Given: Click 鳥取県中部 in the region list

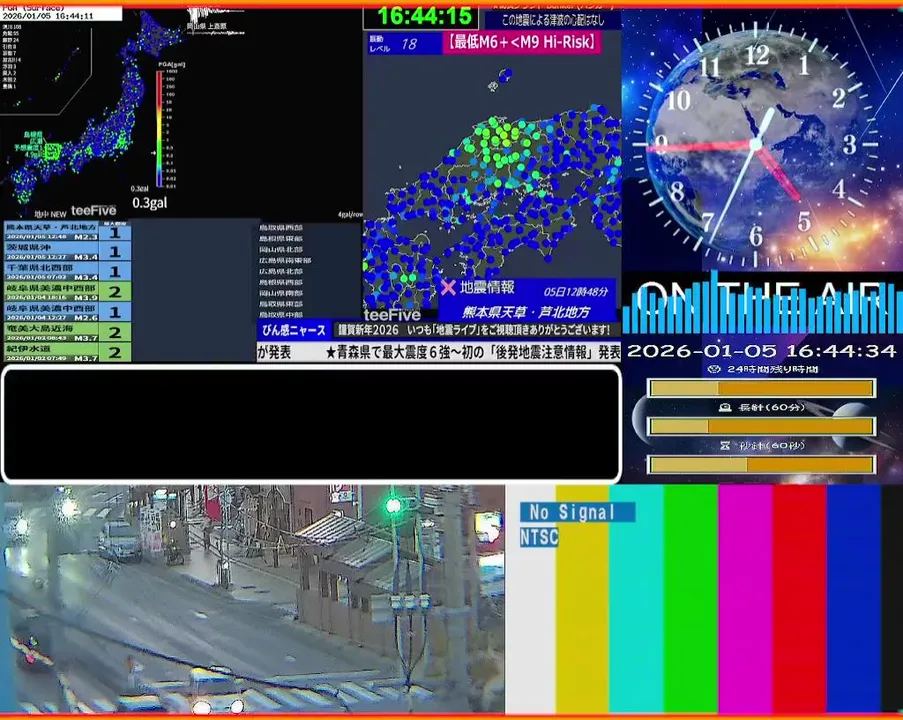Looking at the screenshot, I should [280, 315].
